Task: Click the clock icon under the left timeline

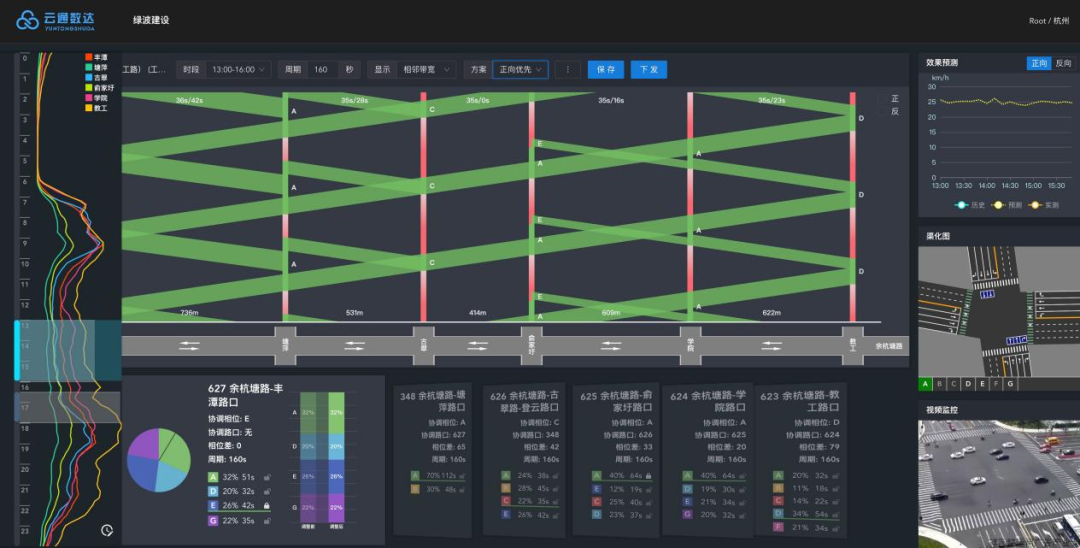Action: click(x=107, y=530)
